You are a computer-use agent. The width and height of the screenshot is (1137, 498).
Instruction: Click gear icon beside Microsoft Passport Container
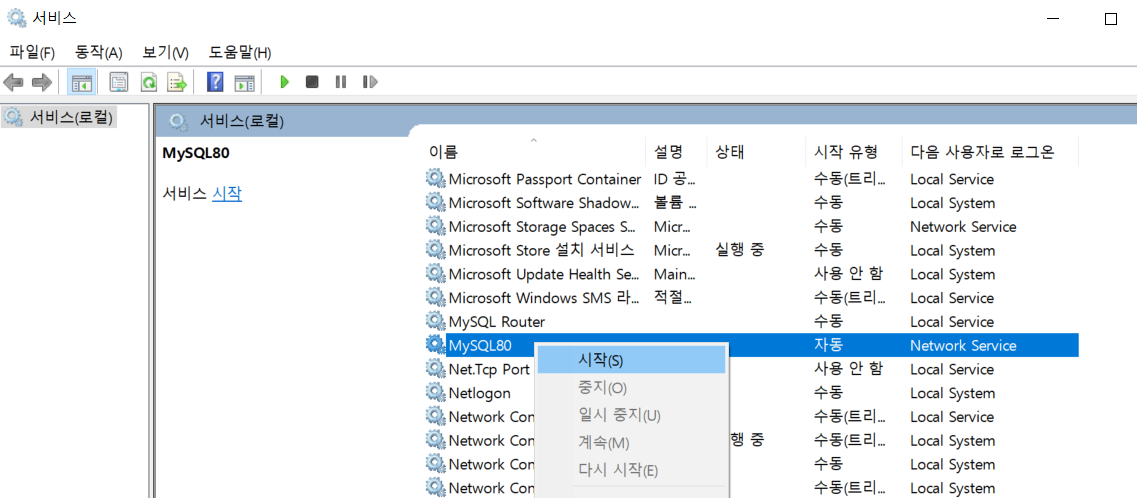[435, 179]
